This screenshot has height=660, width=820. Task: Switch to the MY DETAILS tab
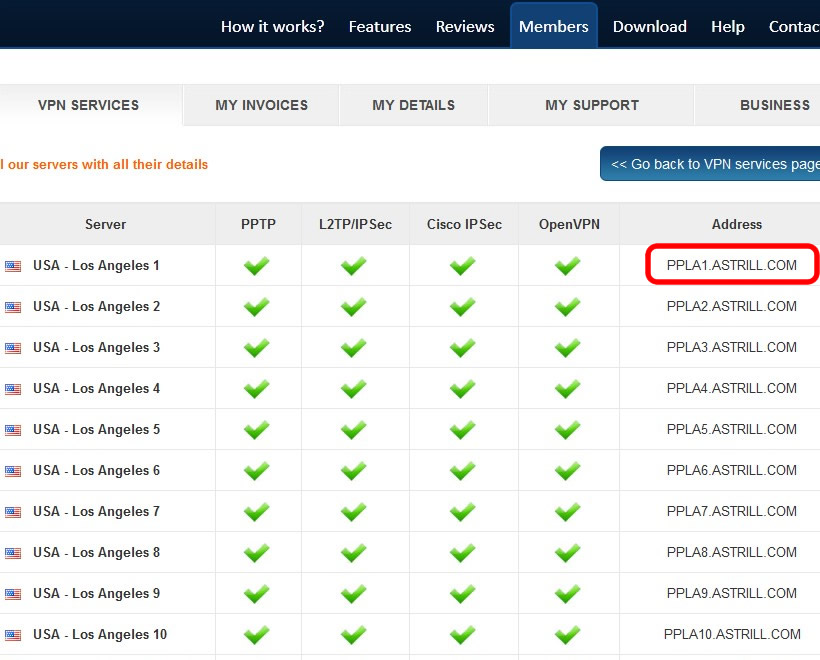413,105
